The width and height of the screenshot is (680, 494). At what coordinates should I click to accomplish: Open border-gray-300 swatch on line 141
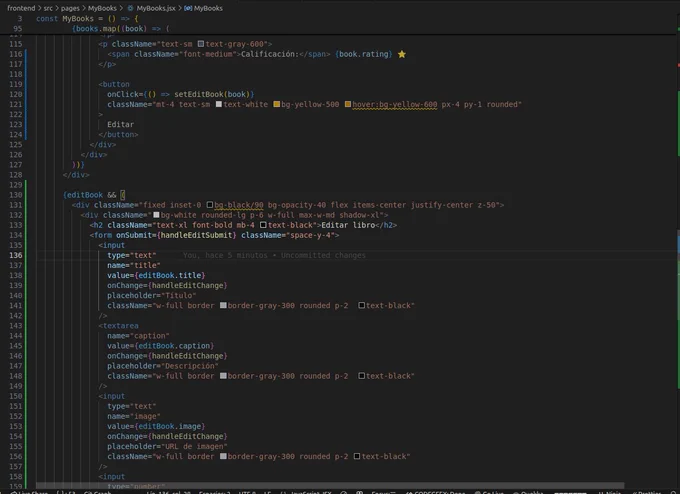coord(223,305)
